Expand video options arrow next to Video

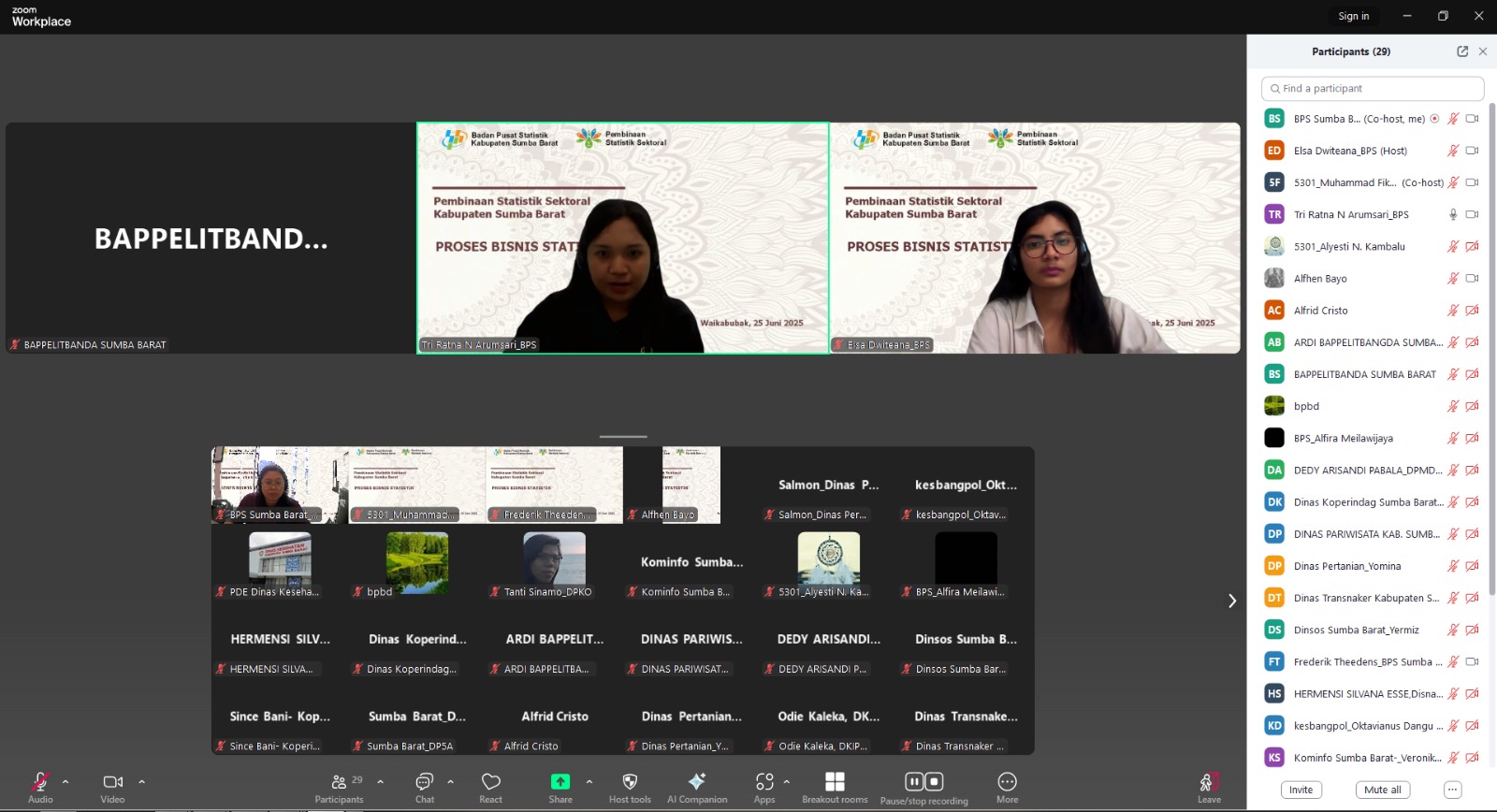tap(141, 781)
